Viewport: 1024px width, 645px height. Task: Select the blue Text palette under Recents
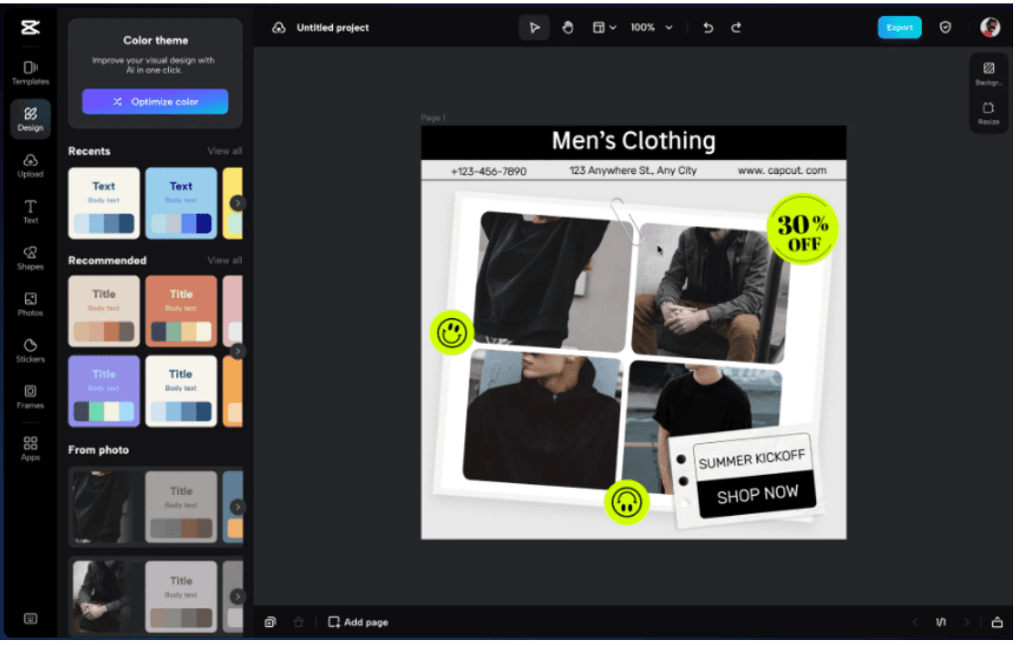181,203
